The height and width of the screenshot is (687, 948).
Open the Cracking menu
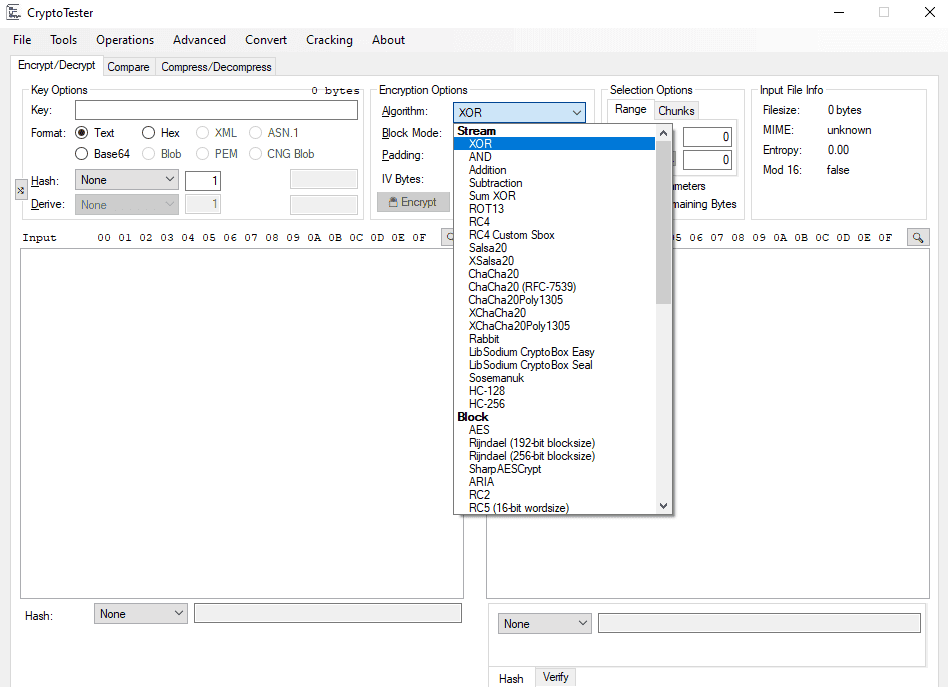point(329,40)
